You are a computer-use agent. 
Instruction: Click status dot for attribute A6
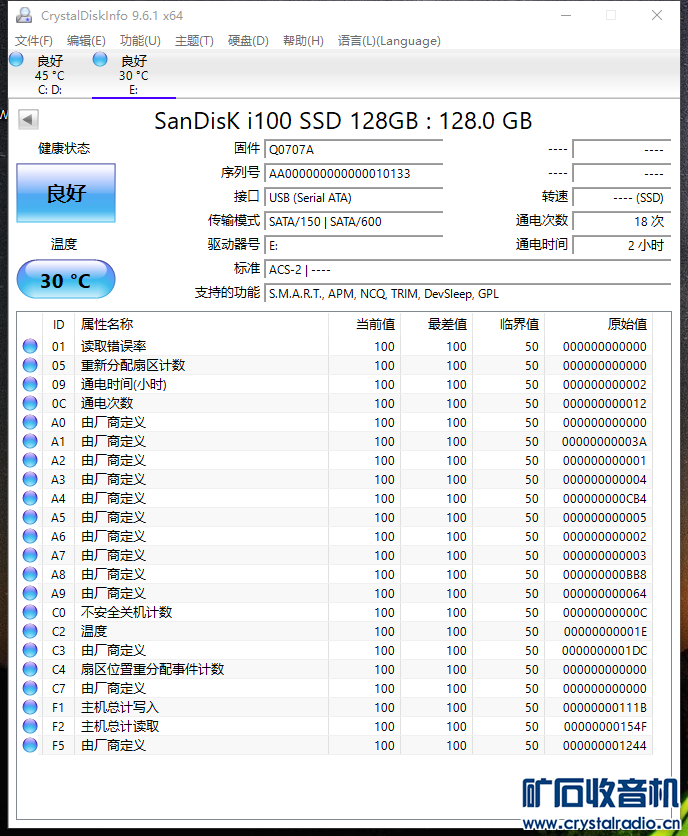[30, 536]
